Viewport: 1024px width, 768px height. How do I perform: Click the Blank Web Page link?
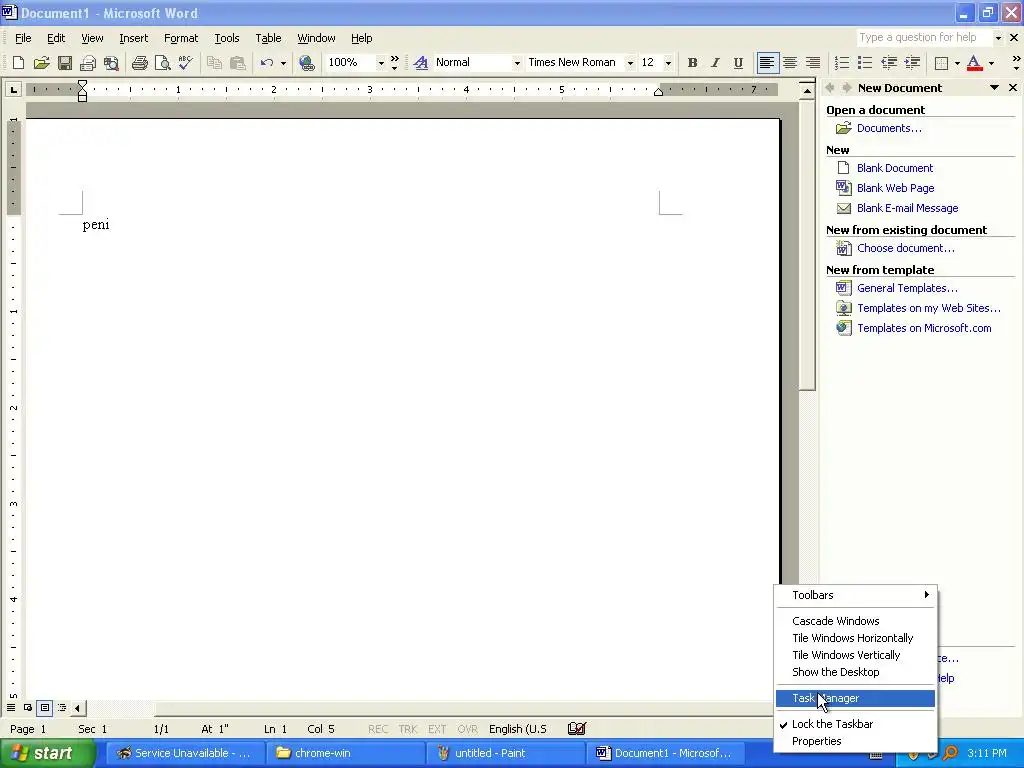coord(895,188)
